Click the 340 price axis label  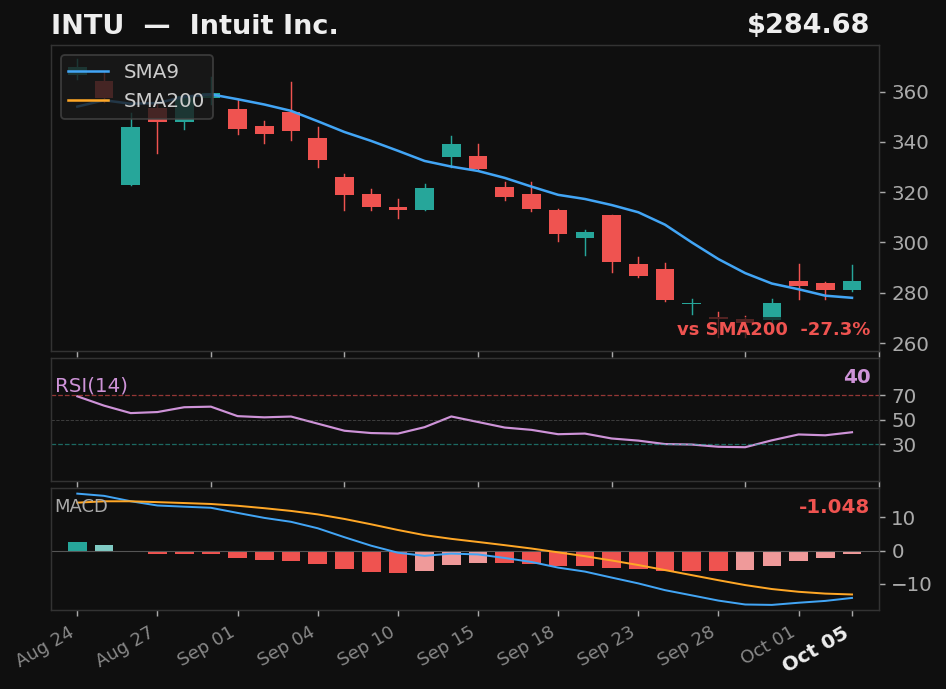pos(910,142)
